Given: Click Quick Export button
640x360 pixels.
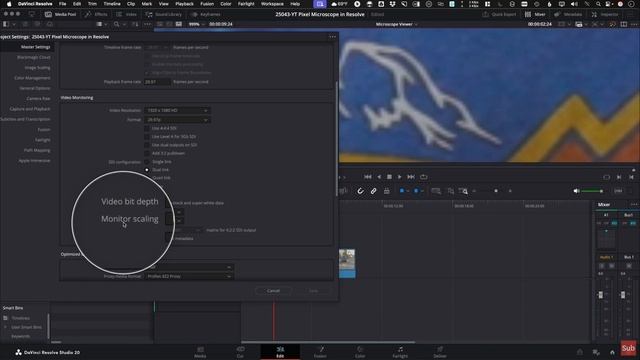Looking at the screenshot, I should tap(500, 14).
